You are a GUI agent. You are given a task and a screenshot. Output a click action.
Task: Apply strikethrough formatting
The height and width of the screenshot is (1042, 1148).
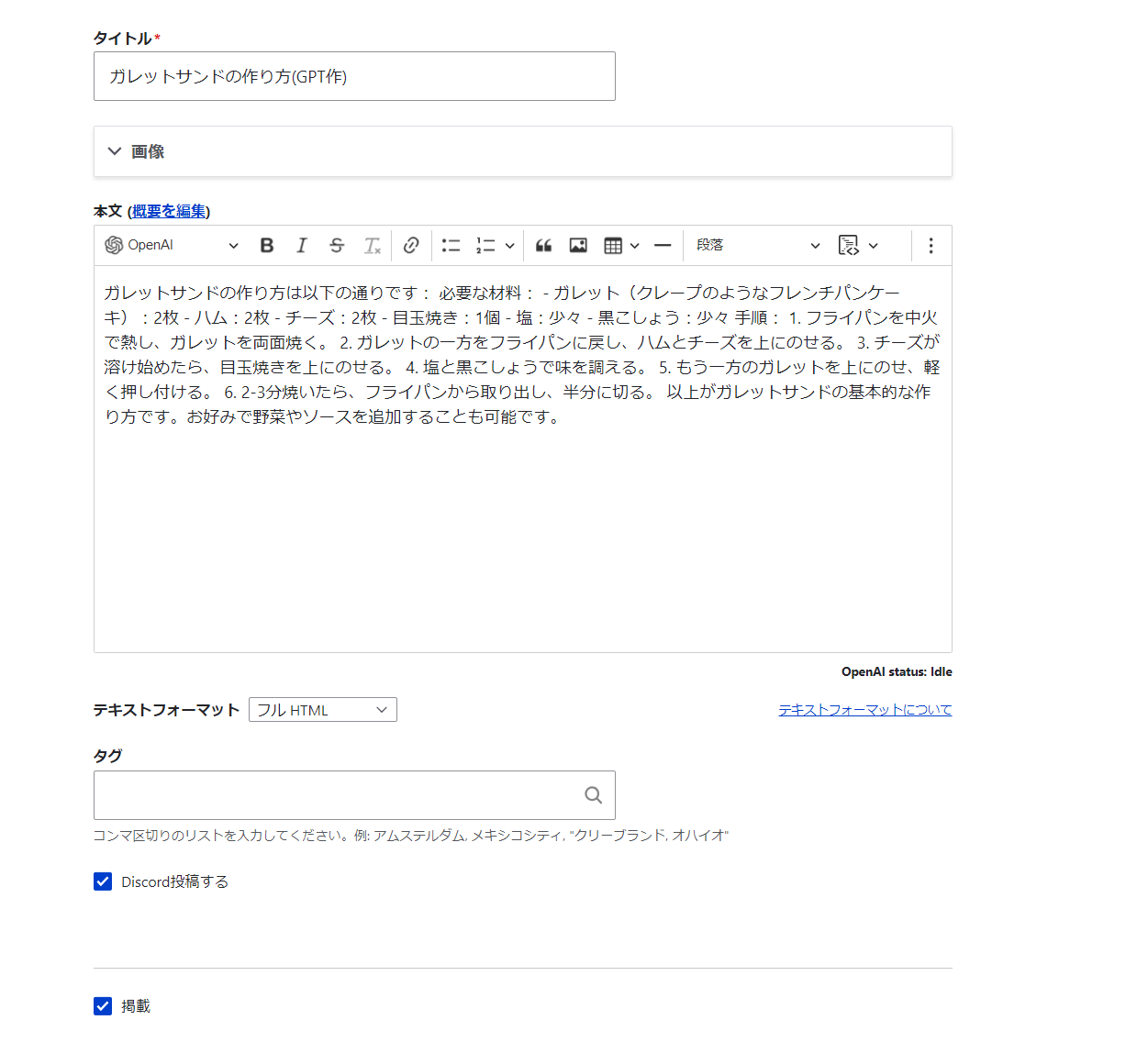[x=337, y=245]
